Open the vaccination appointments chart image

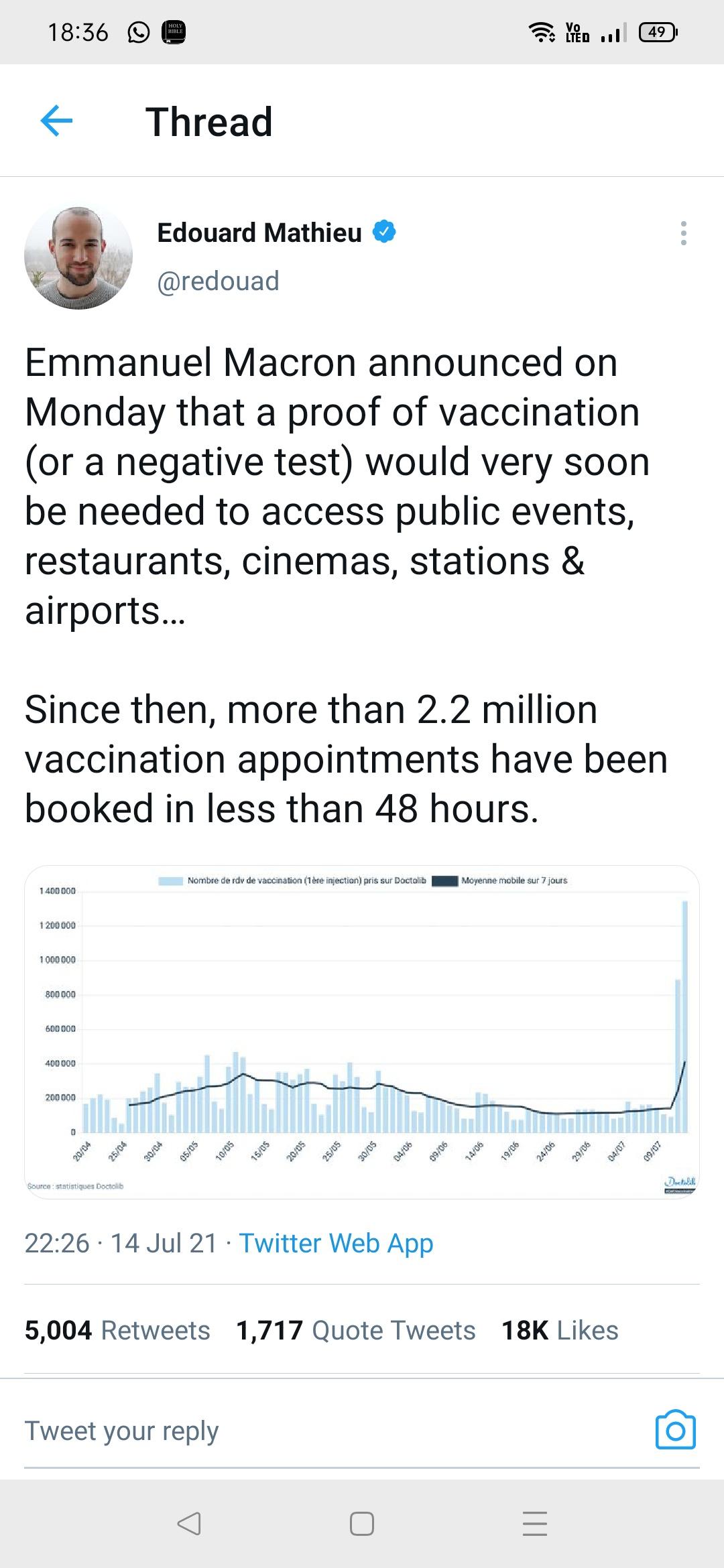pos(362,1032)
